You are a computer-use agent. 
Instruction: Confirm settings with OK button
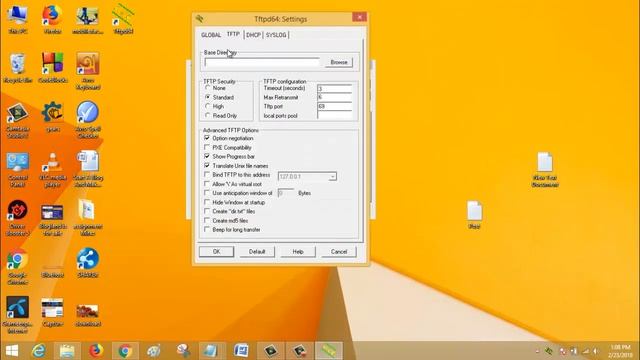coord(216,252)
